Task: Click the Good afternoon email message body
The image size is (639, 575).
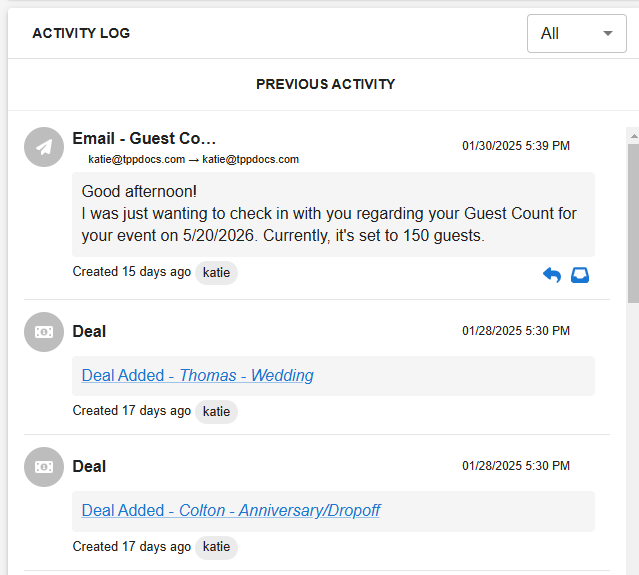Action: 333,214
